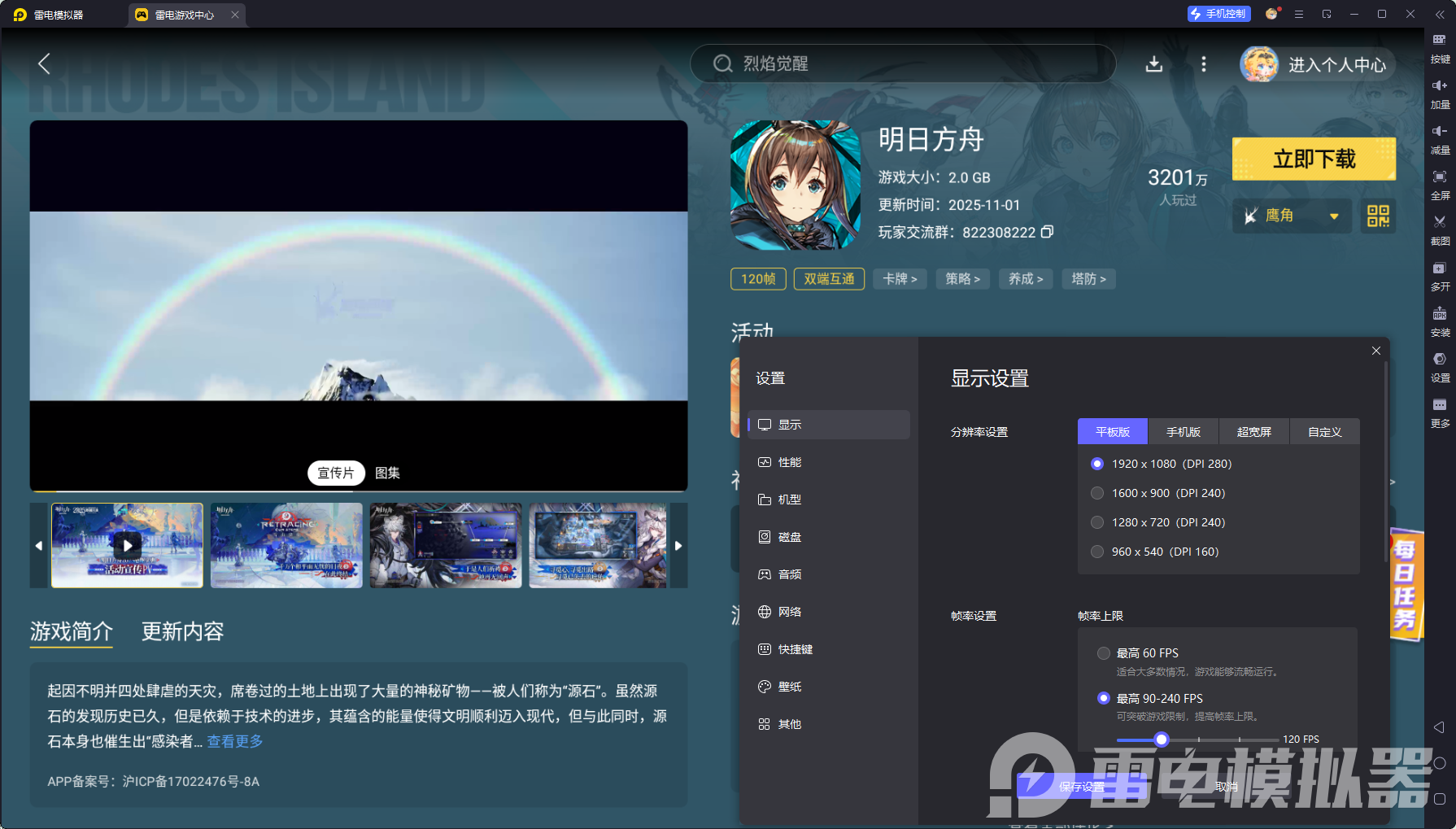Click the 加量 volume up sidebar icon
The height and width of the screenshot is (829, 1456).
click(1440, 94)
